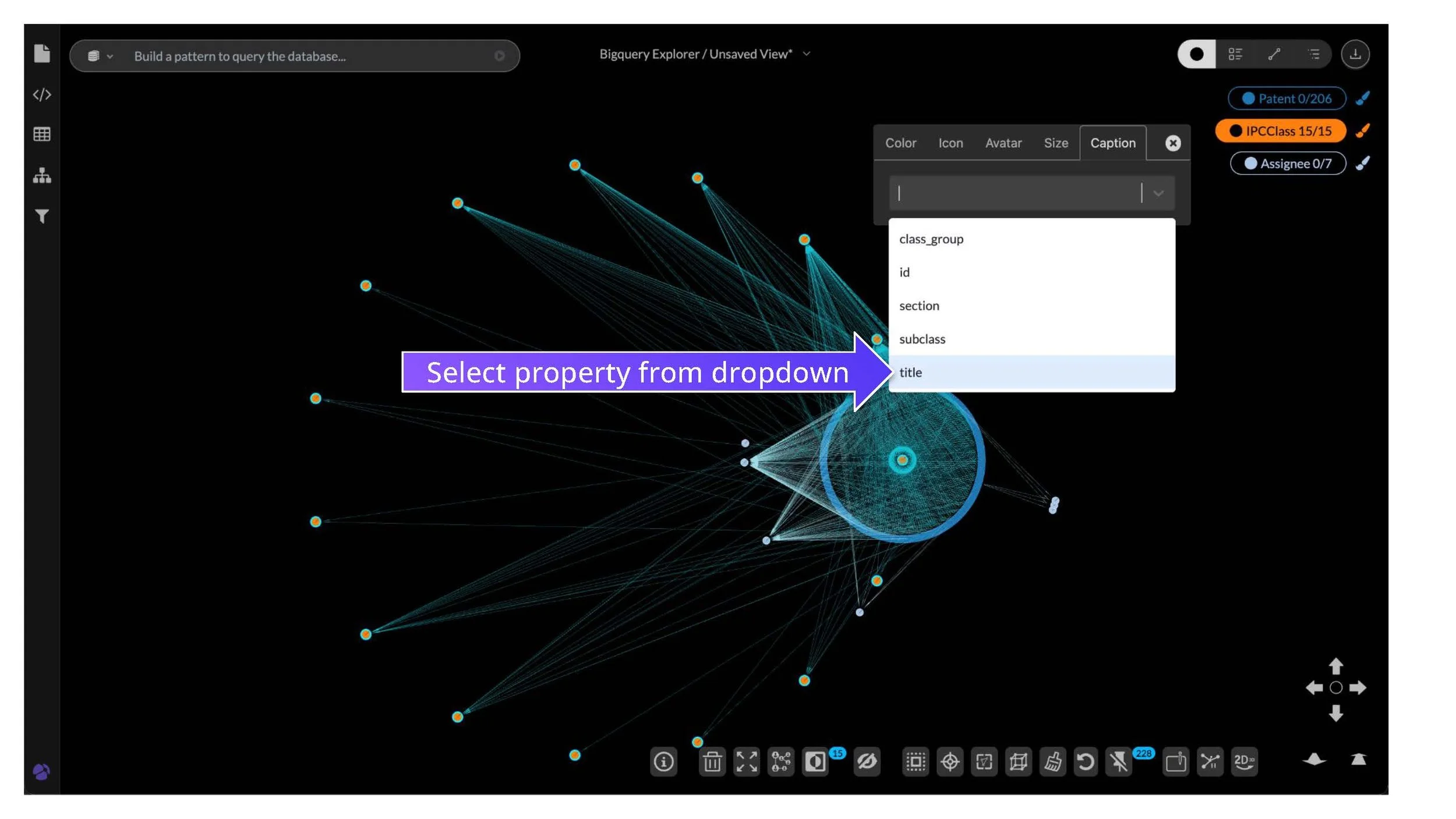Expand the caption property dropdown arrow

pos(1158,193)
